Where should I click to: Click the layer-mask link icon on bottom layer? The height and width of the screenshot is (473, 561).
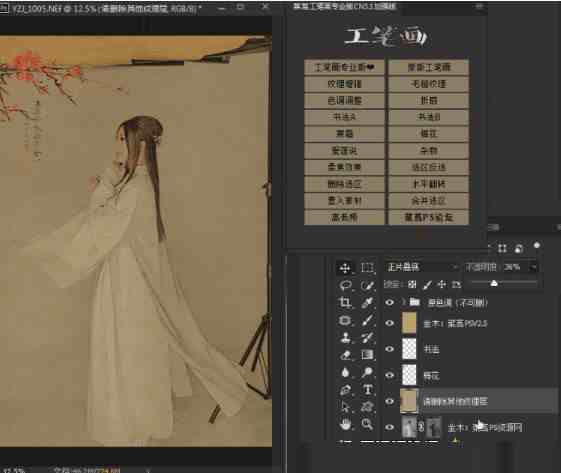[421, 427]
